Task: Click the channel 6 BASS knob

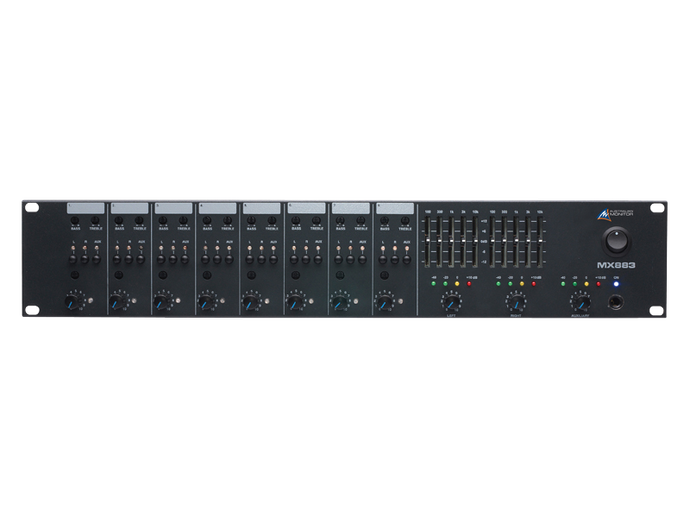Action: click(x=296, y=220)
